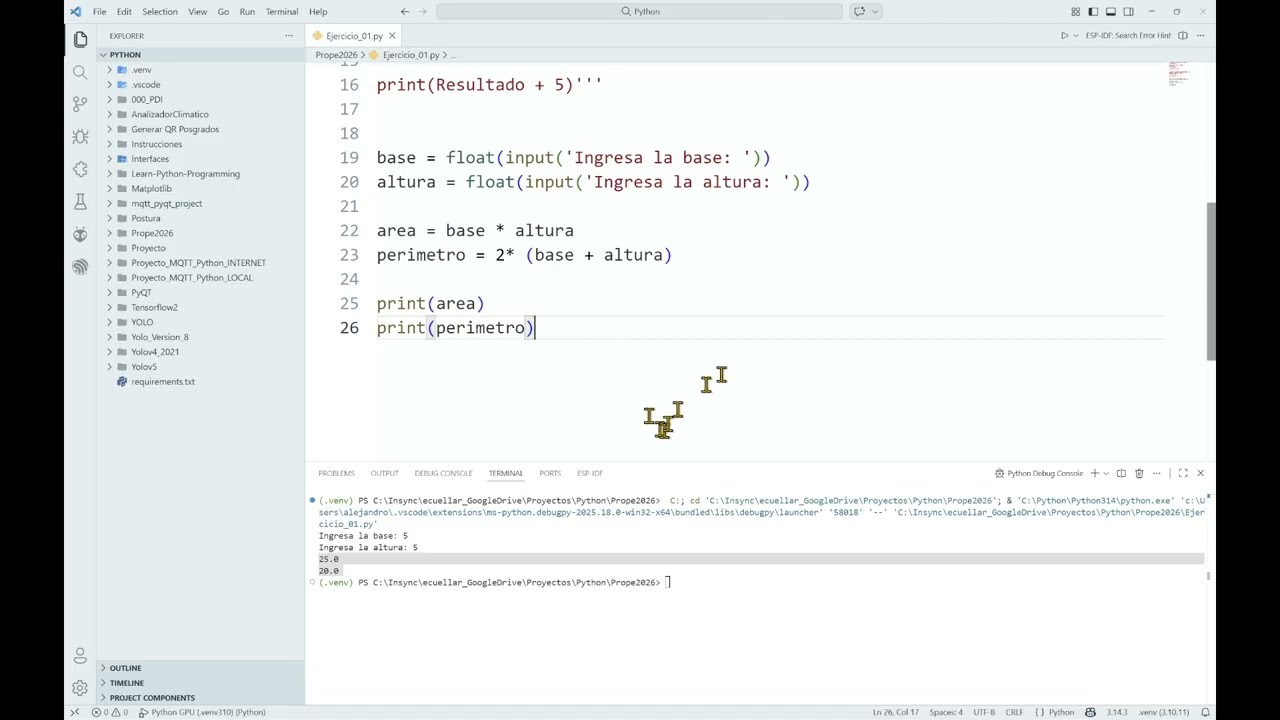Switch to the DEBUG CONSOLE tab
This screenshot has width=1280, height=720.
pyautogui.click(x=443, y=473)
